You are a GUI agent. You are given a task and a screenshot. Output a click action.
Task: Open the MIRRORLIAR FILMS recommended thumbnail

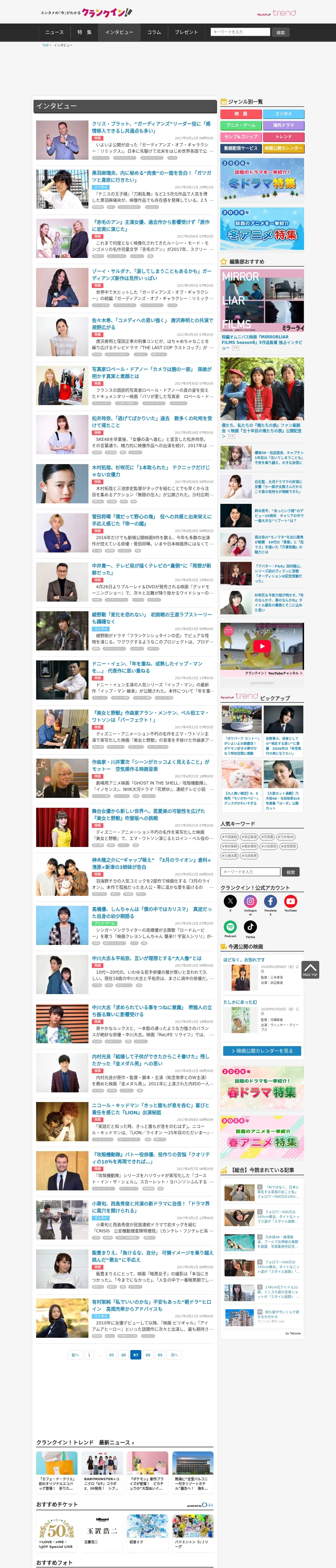262,301
